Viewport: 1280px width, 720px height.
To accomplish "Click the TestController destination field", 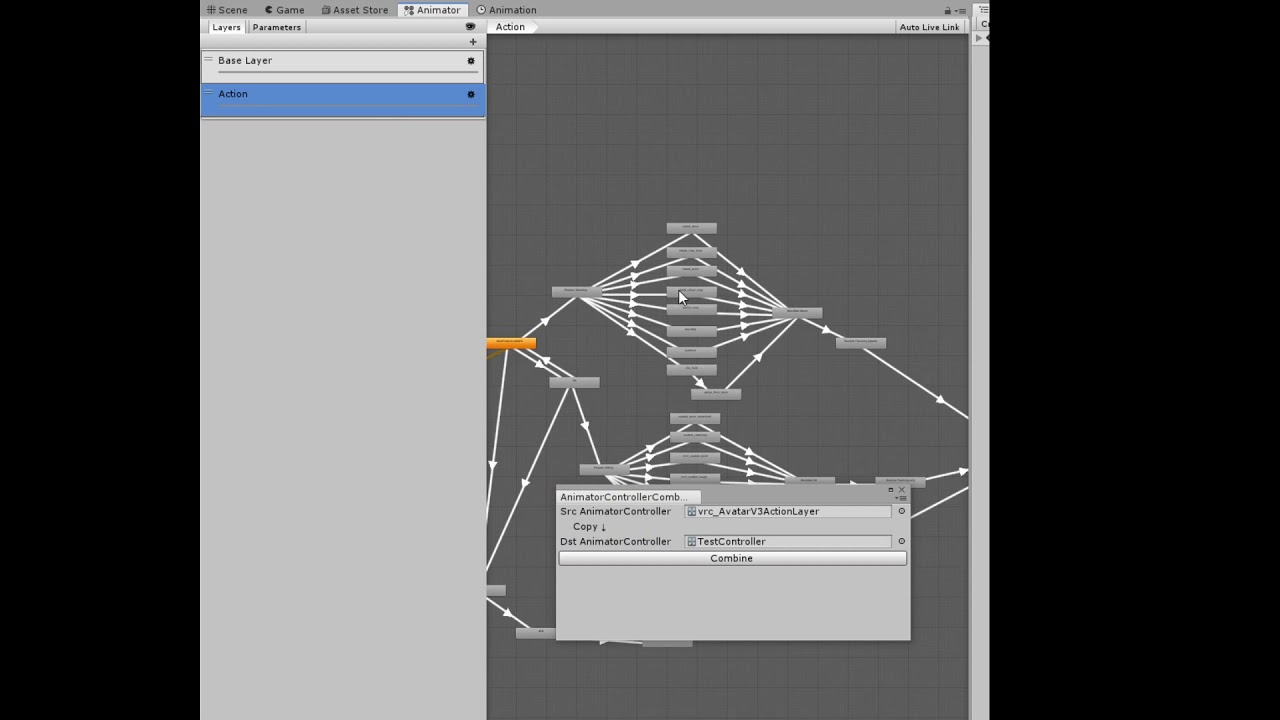I will pyautogui.click(x=788, y=541).
